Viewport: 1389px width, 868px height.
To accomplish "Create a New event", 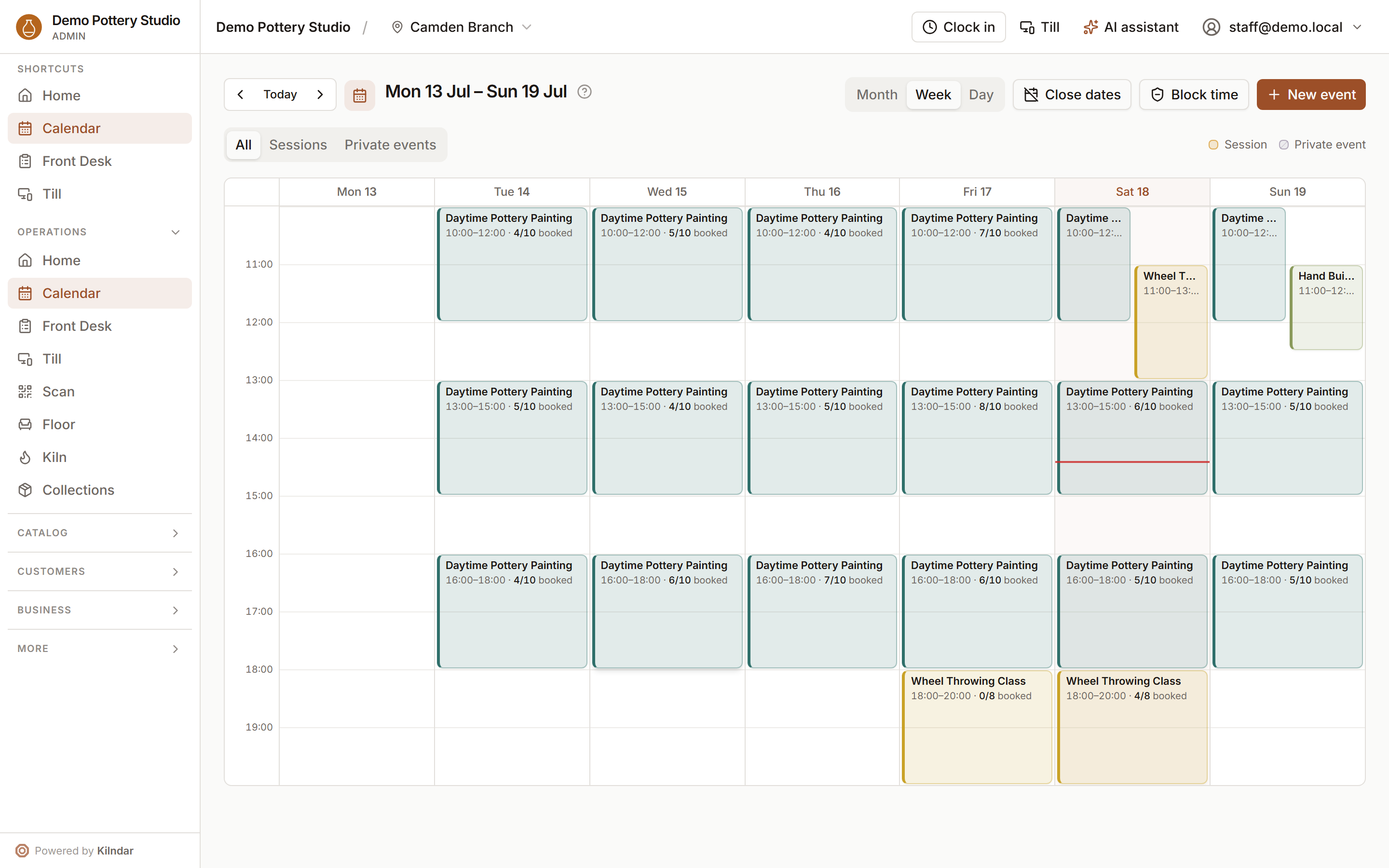I will 1311,95.
